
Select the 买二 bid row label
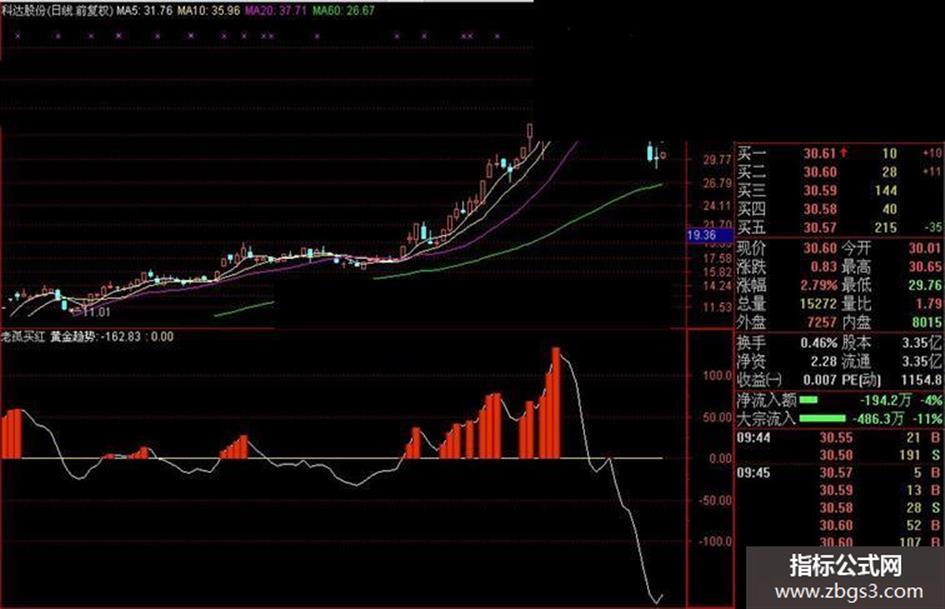(x=752, y=172)
